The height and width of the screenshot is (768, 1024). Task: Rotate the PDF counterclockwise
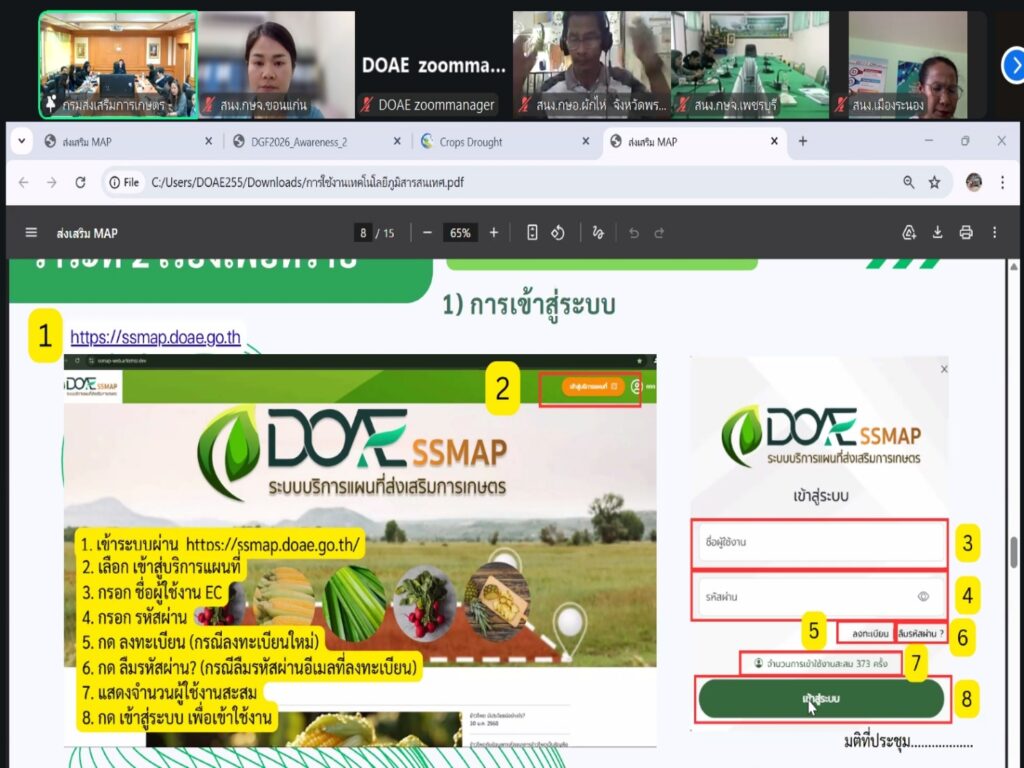click(558, 233)
